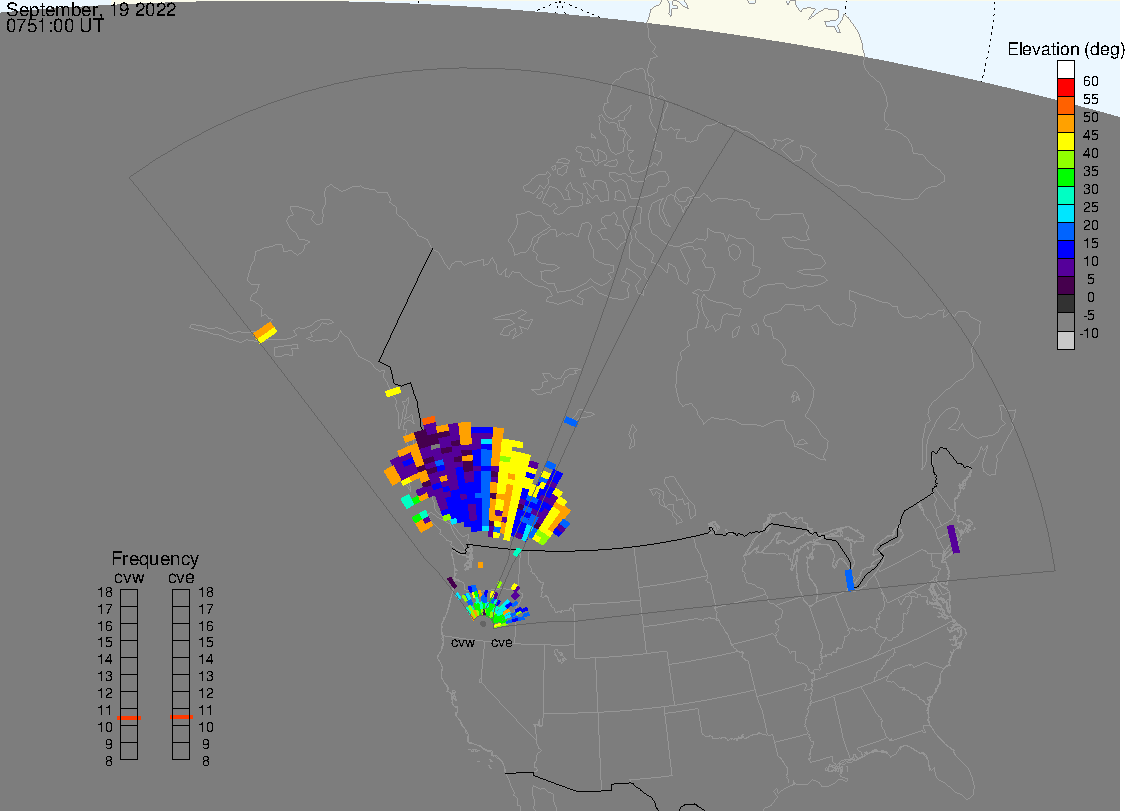Click the purple echo cell over New England
This screenshot has width=1125, height=811.
pos(954,539)
